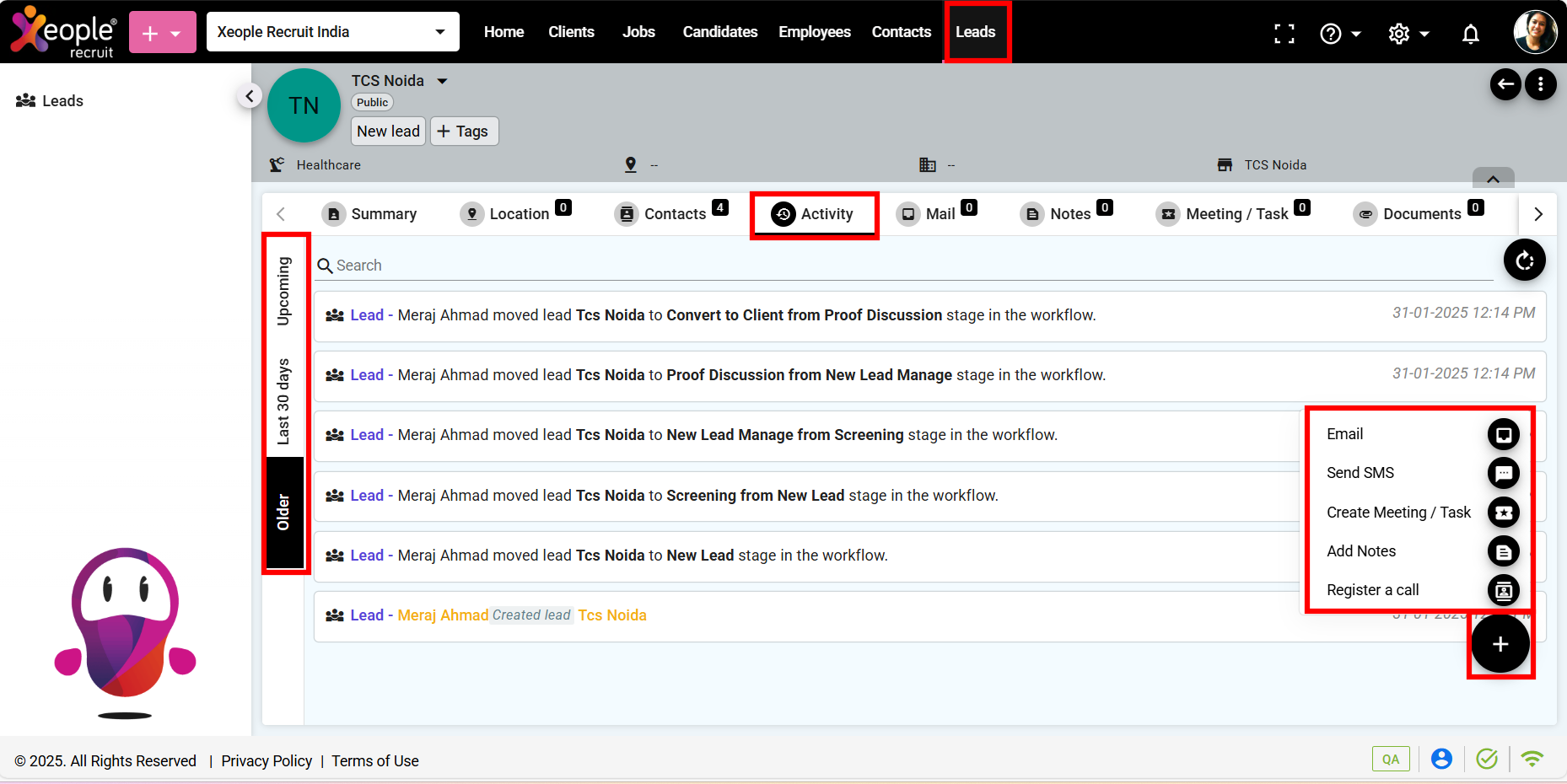Click the activity Search field
Screen dimensions: 1567x784
click(x=905, y=266)
